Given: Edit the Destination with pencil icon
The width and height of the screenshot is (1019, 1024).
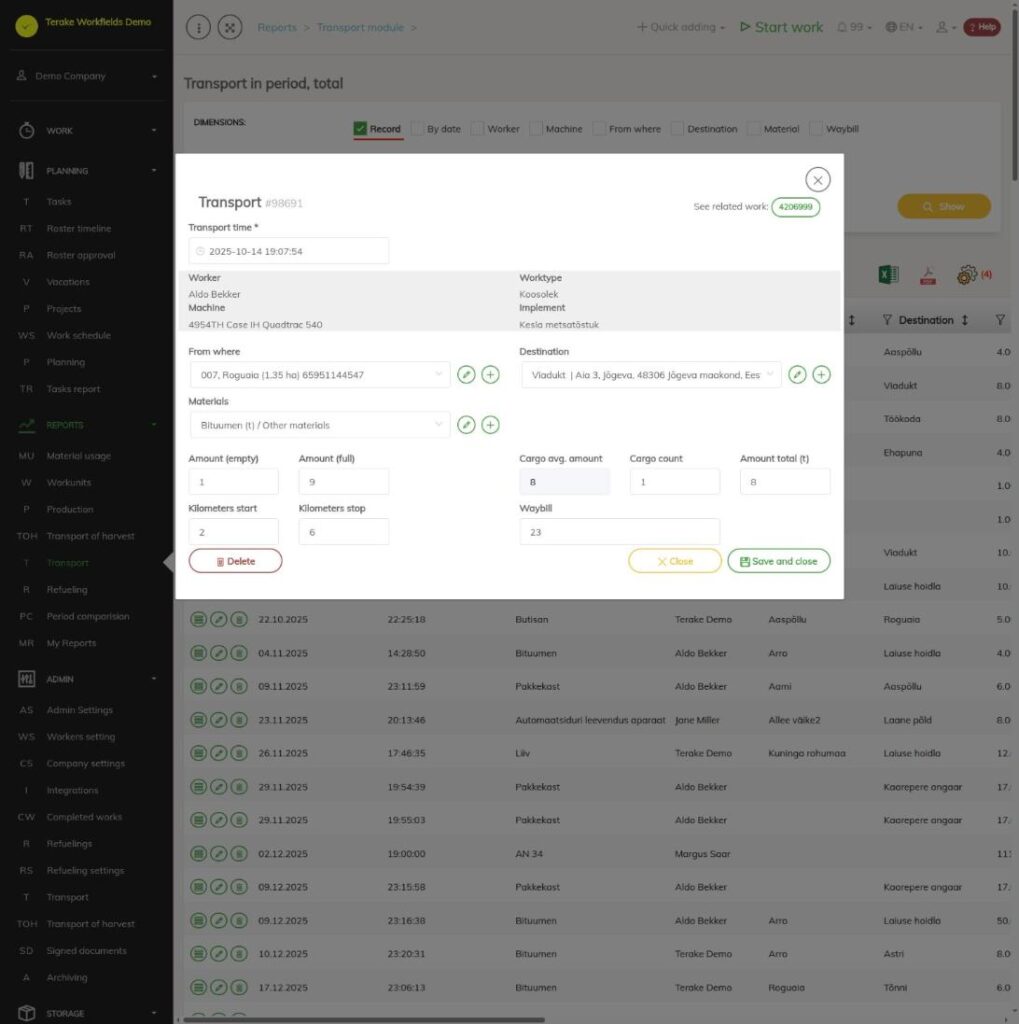Looking at the screenshot, I should coord(797,375).
